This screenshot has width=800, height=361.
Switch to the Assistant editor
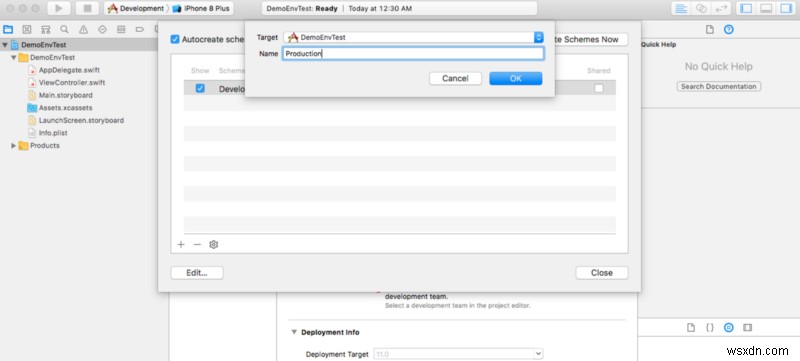click(702, 8)
